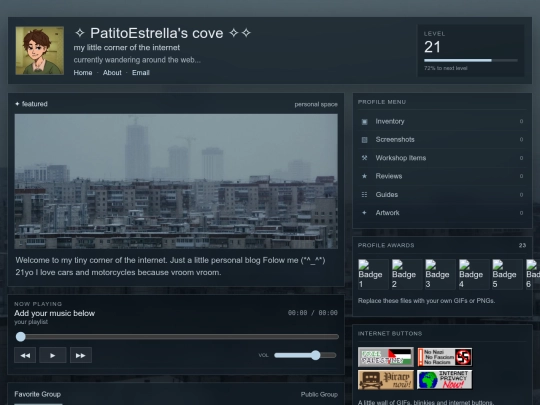Skip to previous track
The height and width of the screenshot is (405, 540).
(25, 355)
